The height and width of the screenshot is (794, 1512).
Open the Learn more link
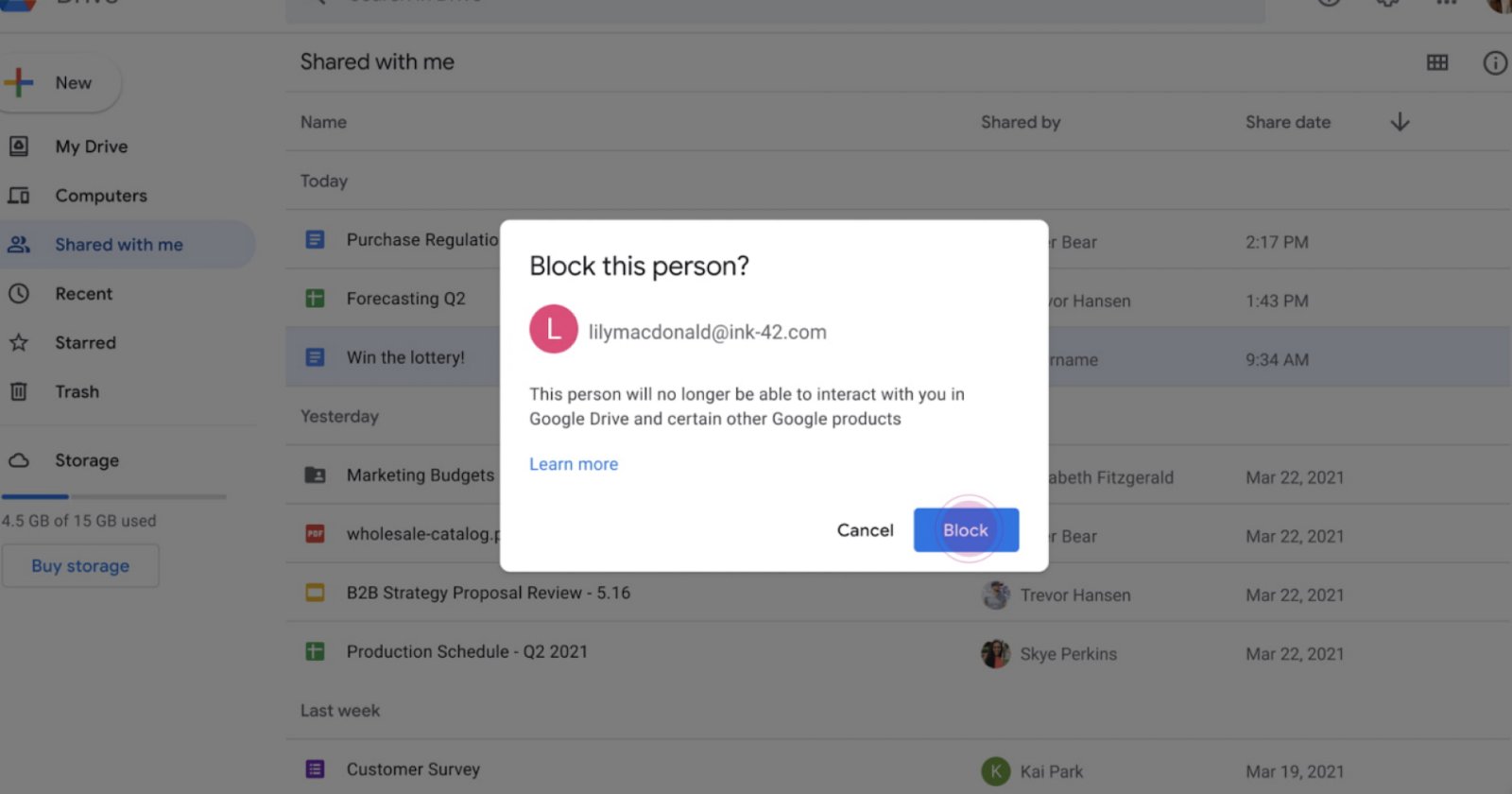click(x=573, y=464)
